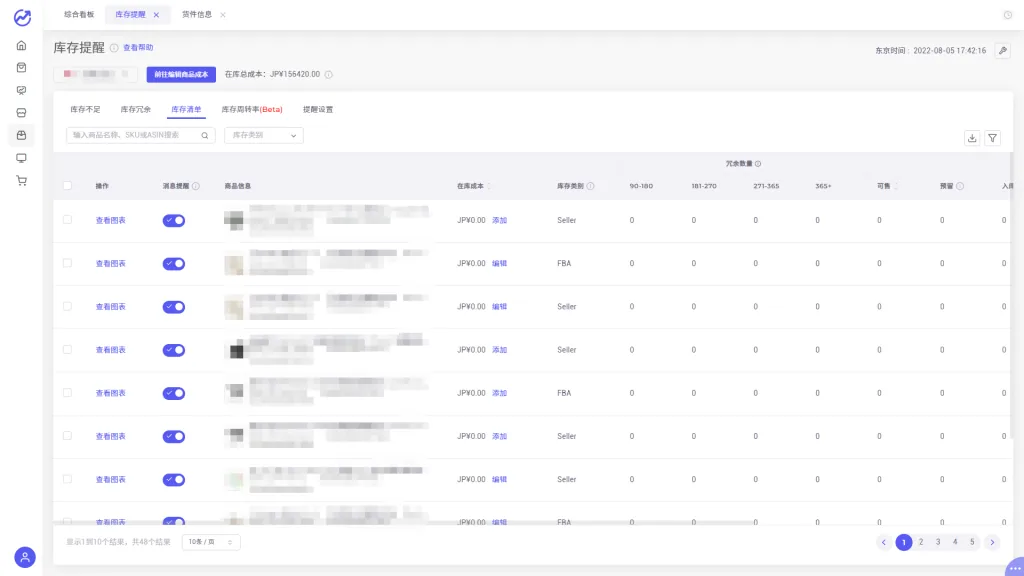Viewport: 1024px width, 576px height.
Task: Close the 货件信息 tab
Action: pyautogui.click(x=223, y=15)
